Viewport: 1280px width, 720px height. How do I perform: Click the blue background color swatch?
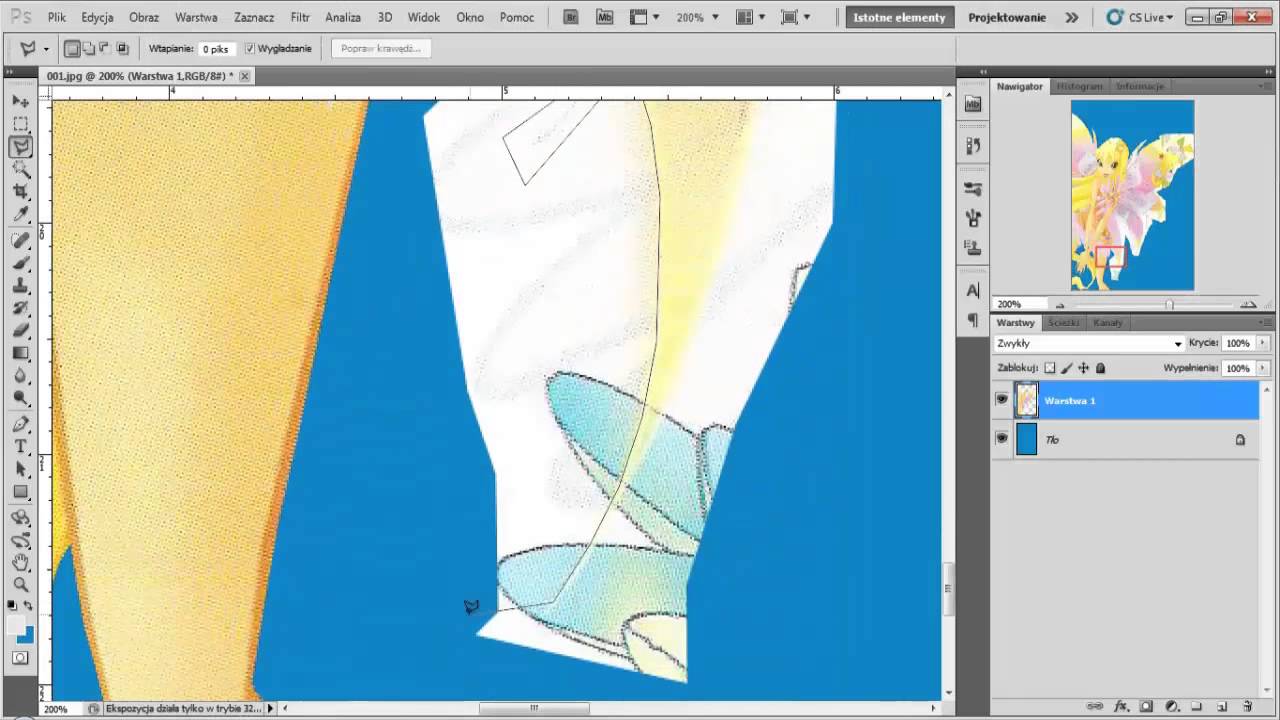[27, 636]
